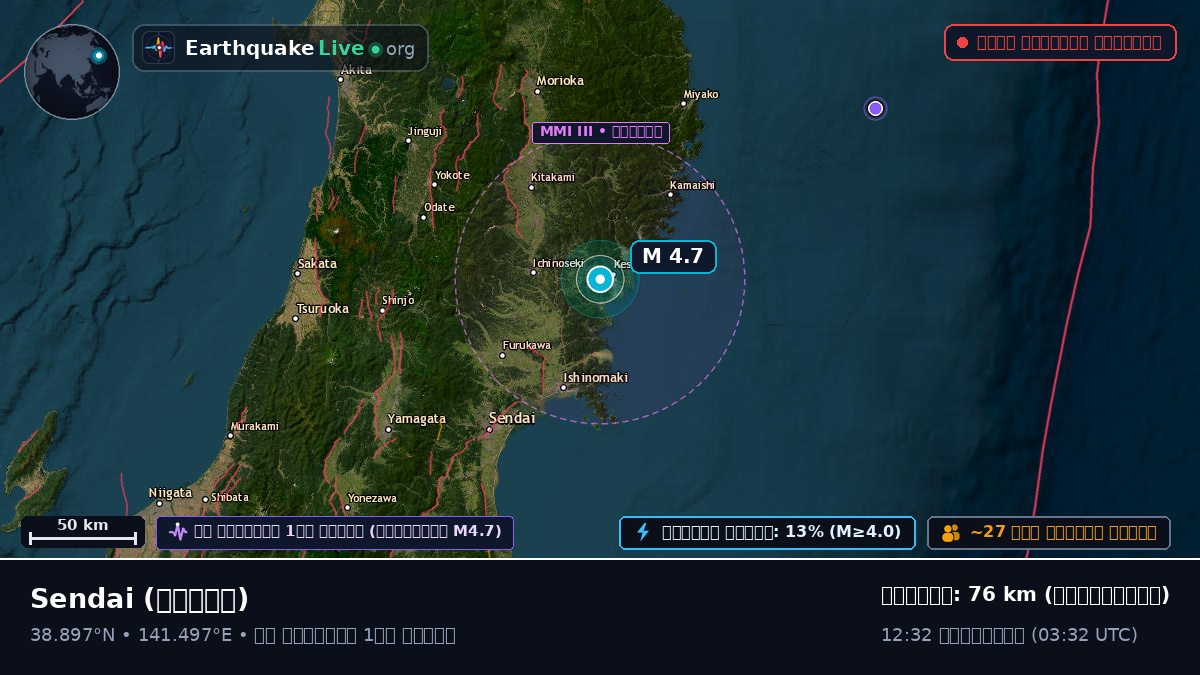Image resolution: width=1200 pixels, height=675 pixels.
Task: Select the Sendai city label on the map
Action: [x=512, y=418]
